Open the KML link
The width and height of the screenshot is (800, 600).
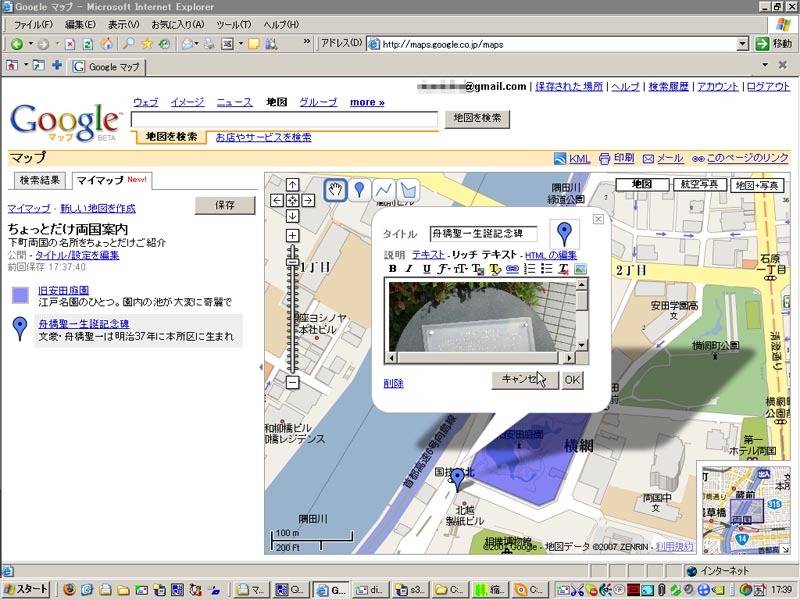coord(580,159)
